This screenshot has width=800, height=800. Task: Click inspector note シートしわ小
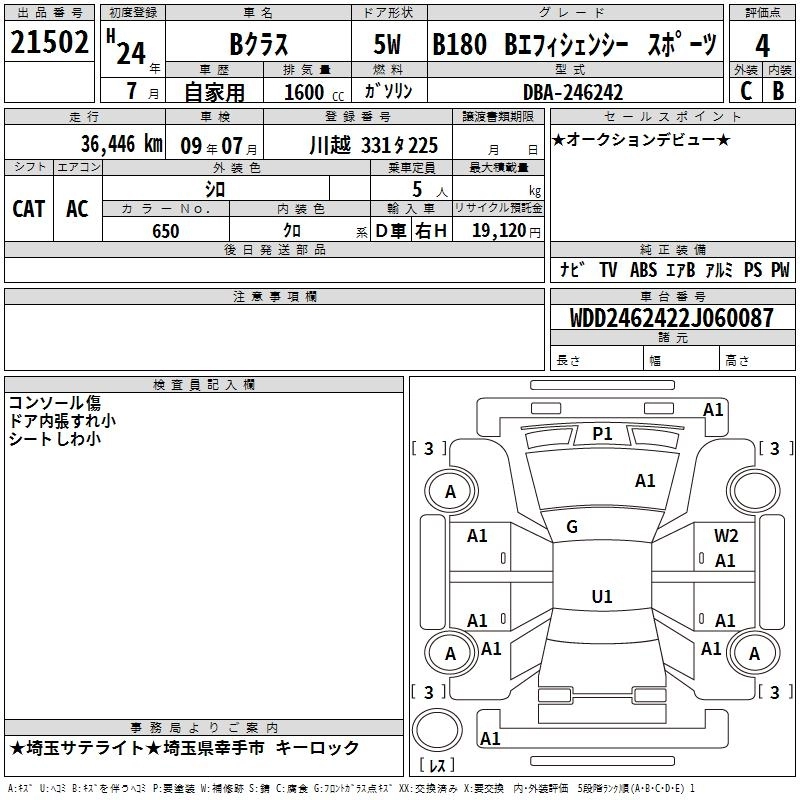click(x=55, y=439)
